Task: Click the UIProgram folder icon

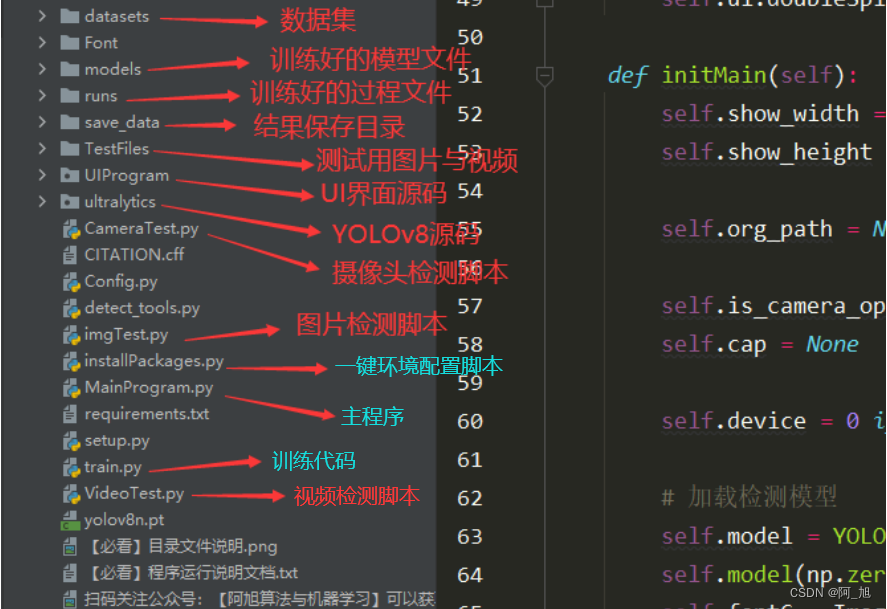Action: (72, 175)
